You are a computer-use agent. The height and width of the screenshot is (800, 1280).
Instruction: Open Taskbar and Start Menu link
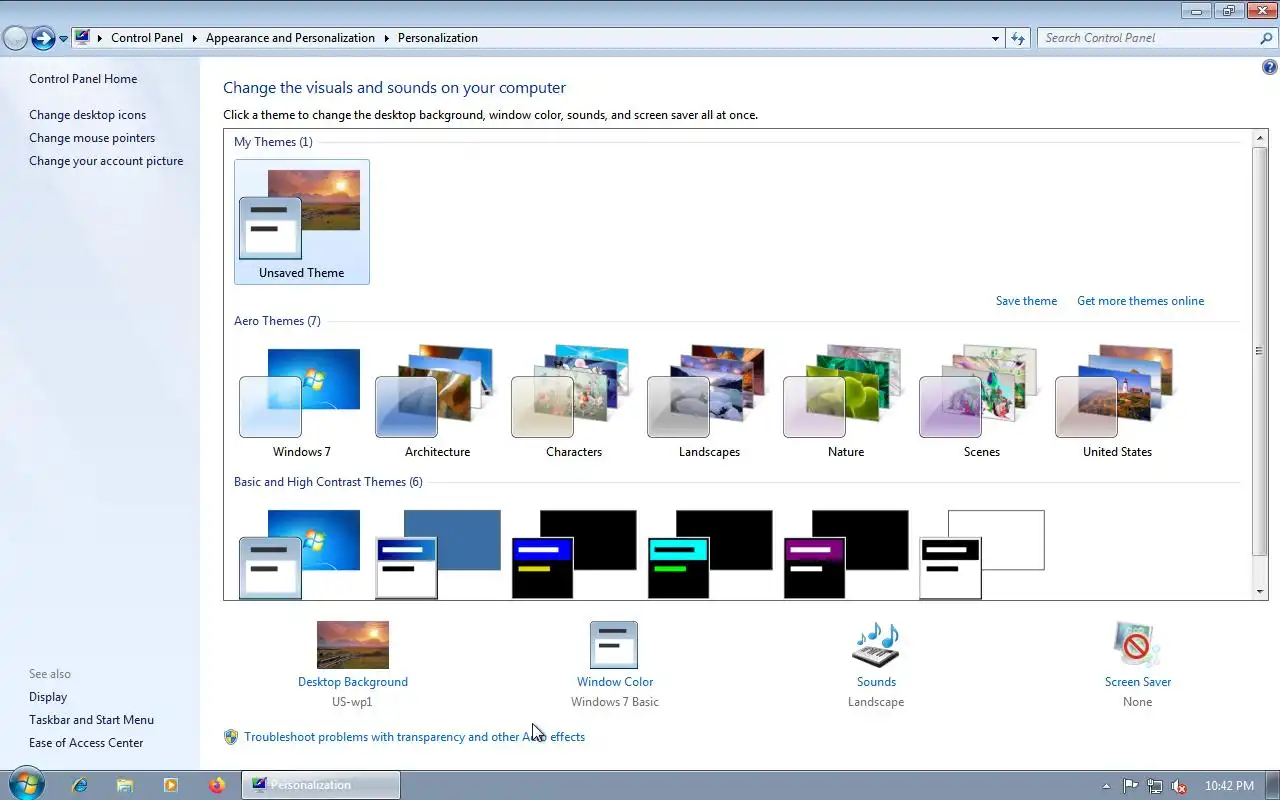pyautogui.click(x=91, y=720)
